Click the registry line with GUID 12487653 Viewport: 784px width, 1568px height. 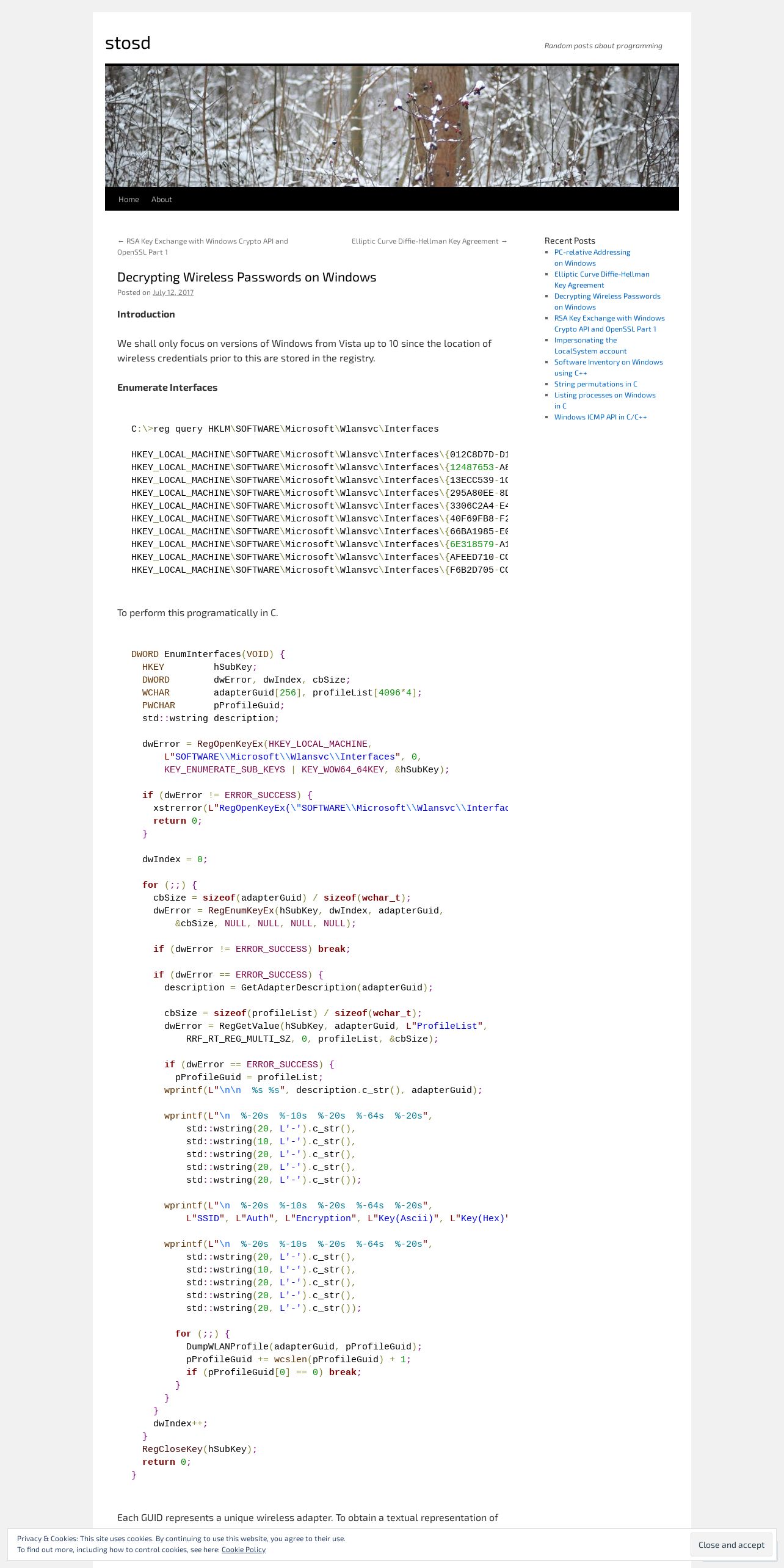click(x=319, y=468)
